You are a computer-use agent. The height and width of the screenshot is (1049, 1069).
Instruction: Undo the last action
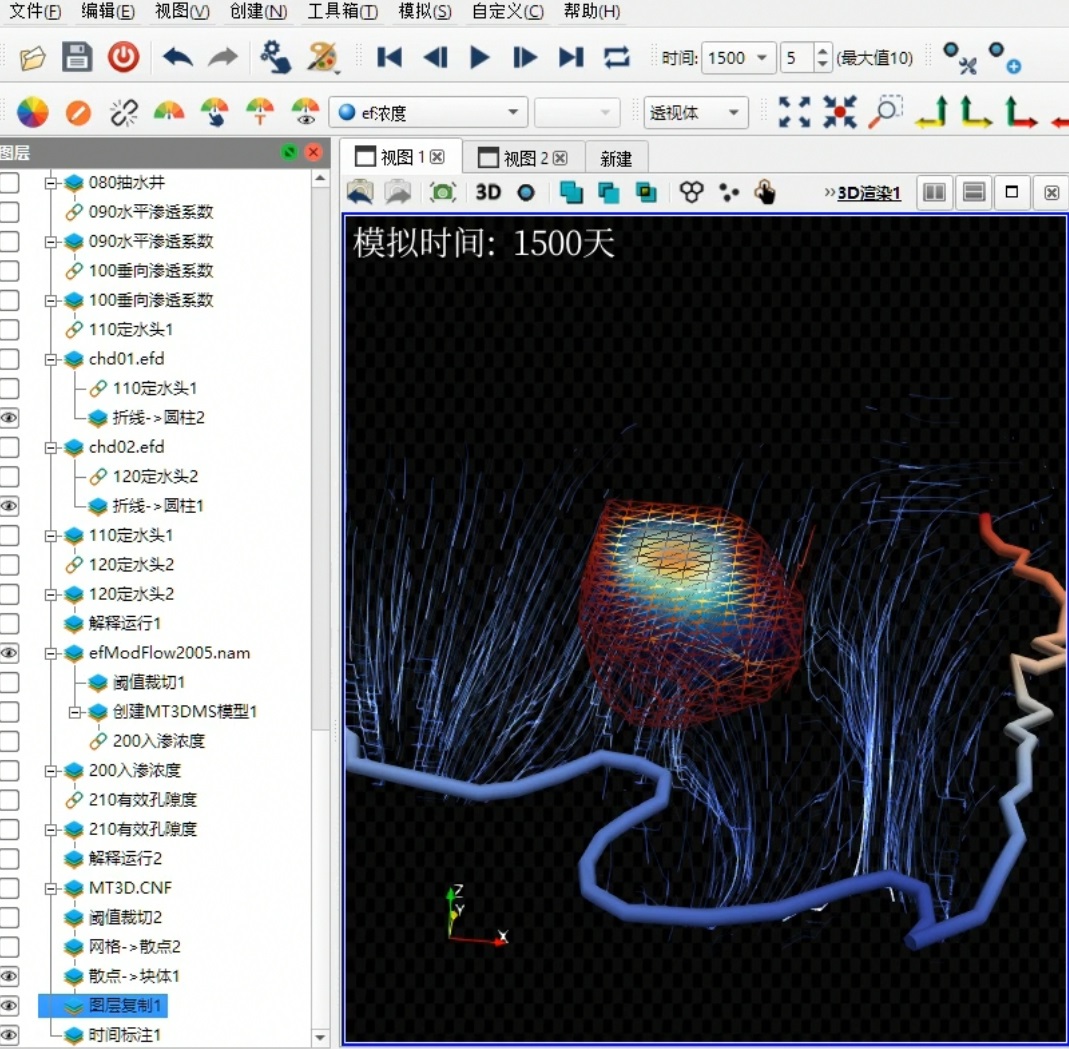point(178,58)
